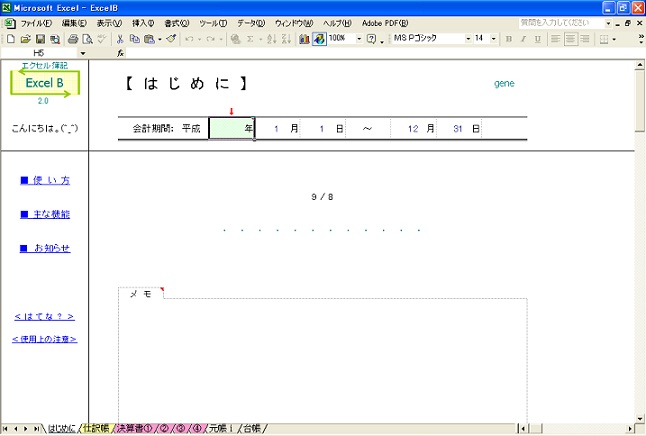Select the Format Painter brush icon
646x436 pixels.
click(171, 39)
